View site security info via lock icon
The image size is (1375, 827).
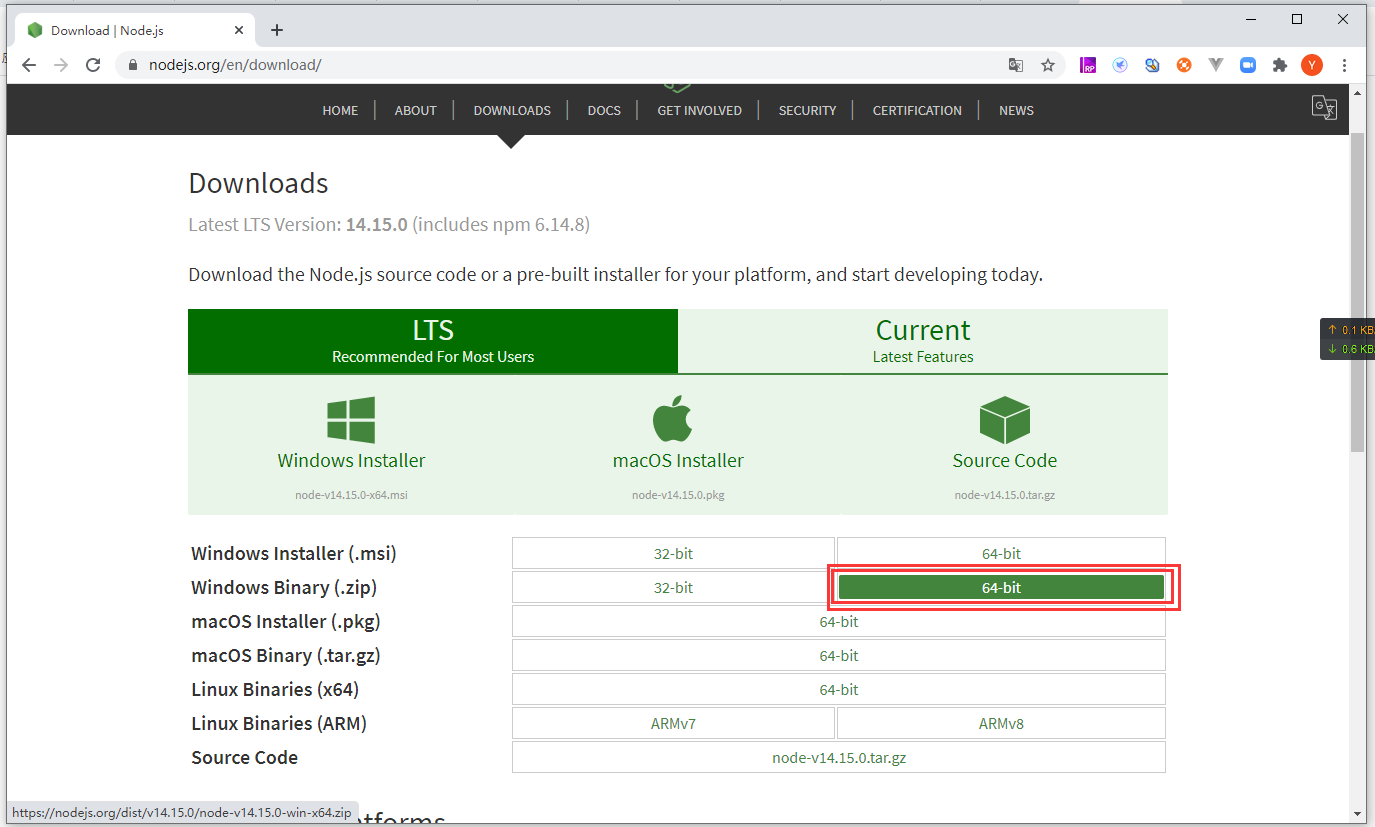132,65
